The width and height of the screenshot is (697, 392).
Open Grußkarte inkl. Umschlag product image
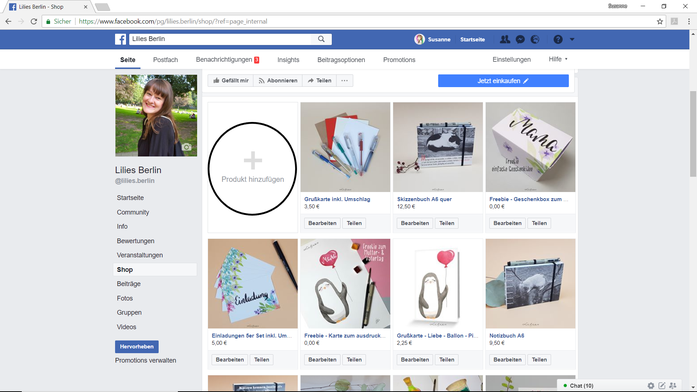pos(345,147)
